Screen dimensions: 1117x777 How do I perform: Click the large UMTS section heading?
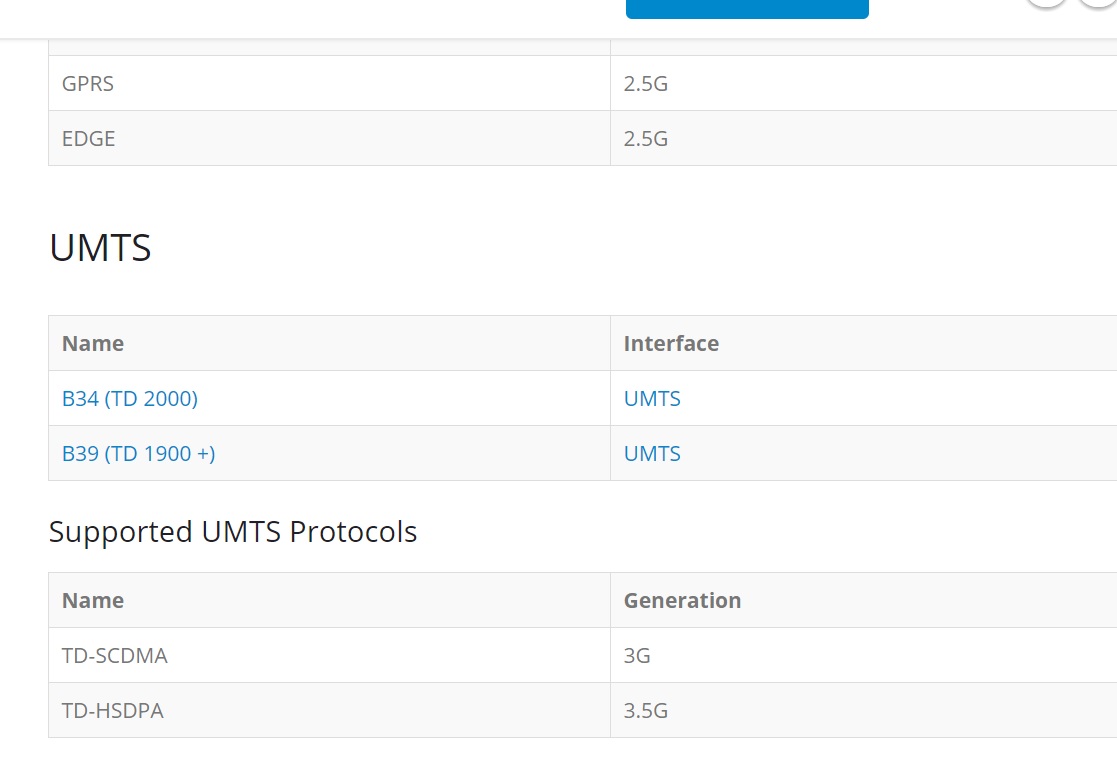click(x=100, y=248)
